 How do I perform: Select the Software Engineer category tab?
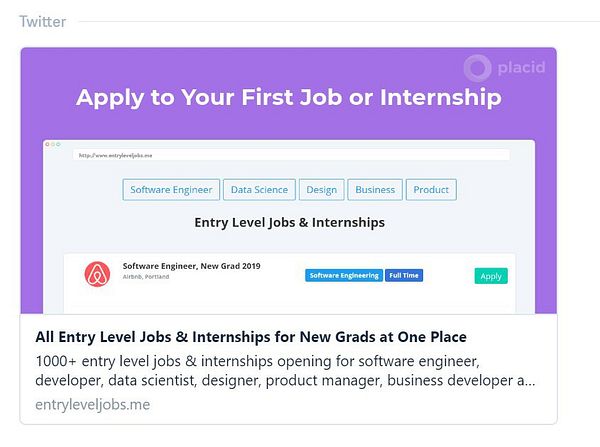coord(171,189)
